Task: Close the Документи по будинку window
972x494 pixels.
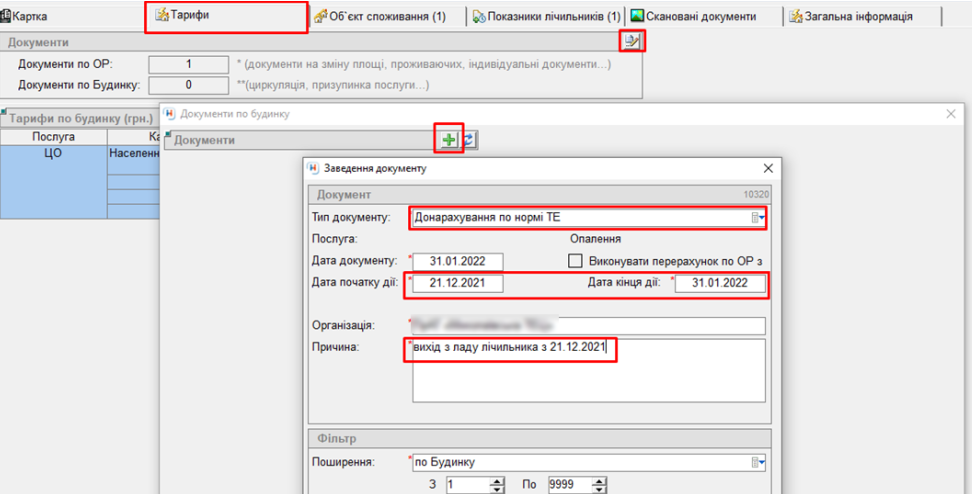Action: [951, 114]
